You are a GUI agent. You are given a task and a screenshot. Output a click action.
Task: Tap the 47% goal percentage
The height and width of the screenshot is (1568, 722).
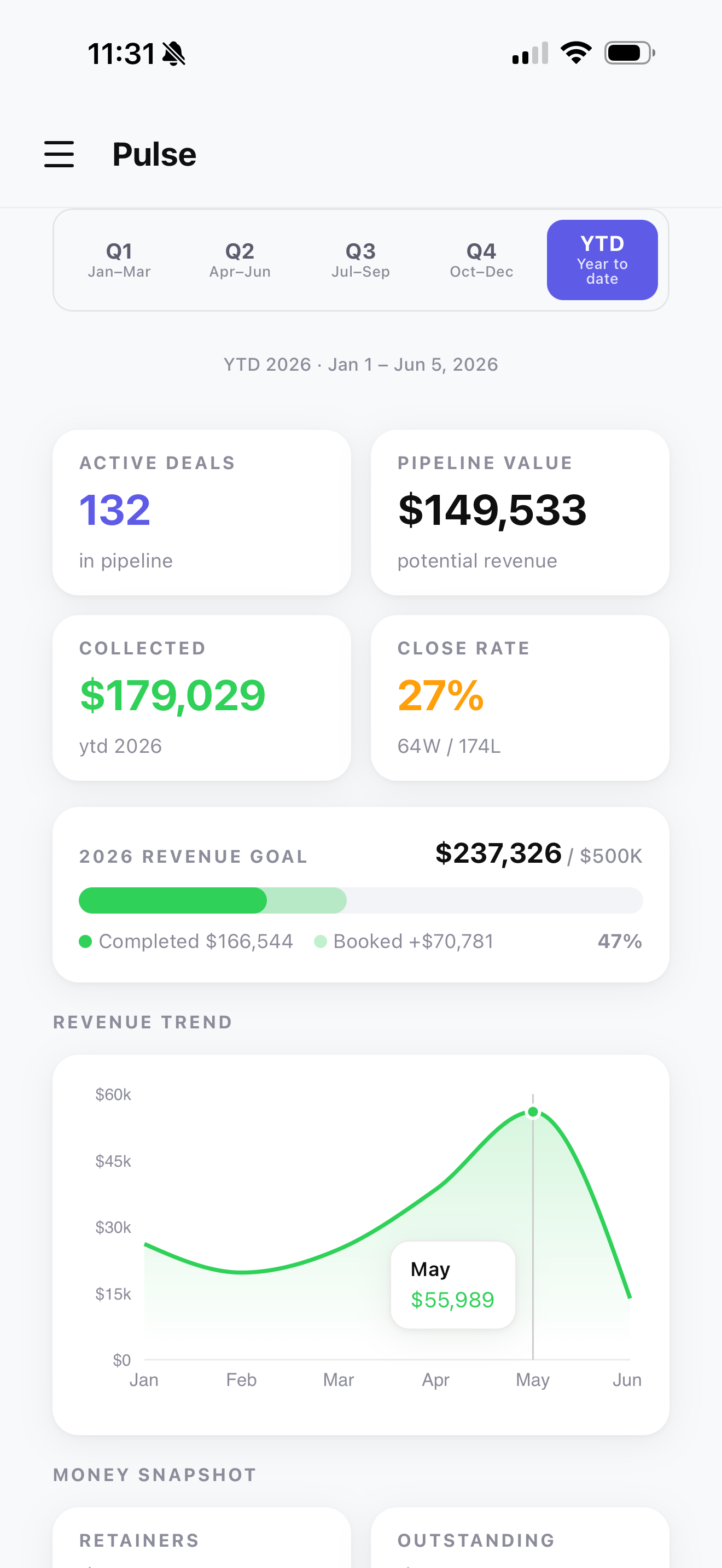click(620, 941)
